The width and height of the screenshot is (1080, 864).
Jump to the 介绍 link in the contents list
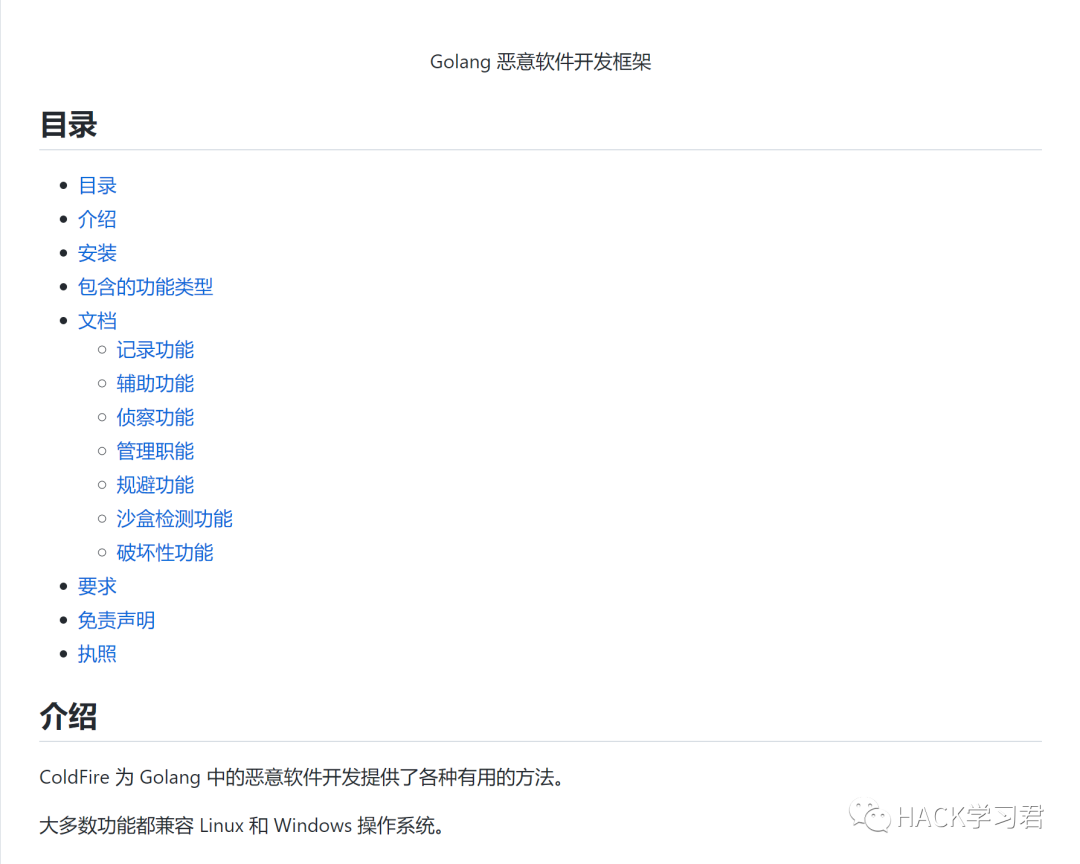[x=97, y=219]
